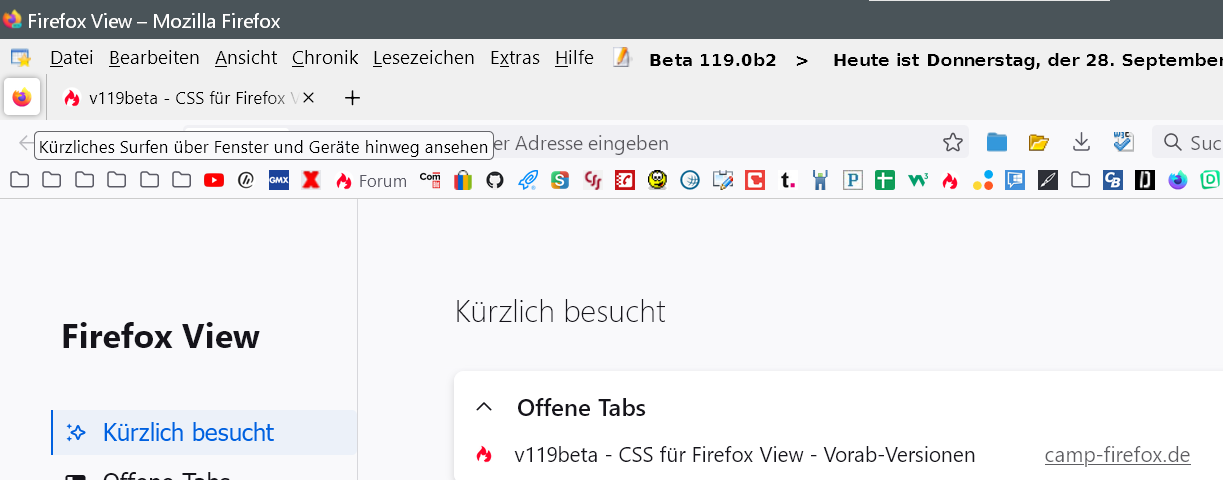The width and height of the screenshot is (1223, 480).
Task: Open the GitHub bookmark icon
Action: pos(494,181)
